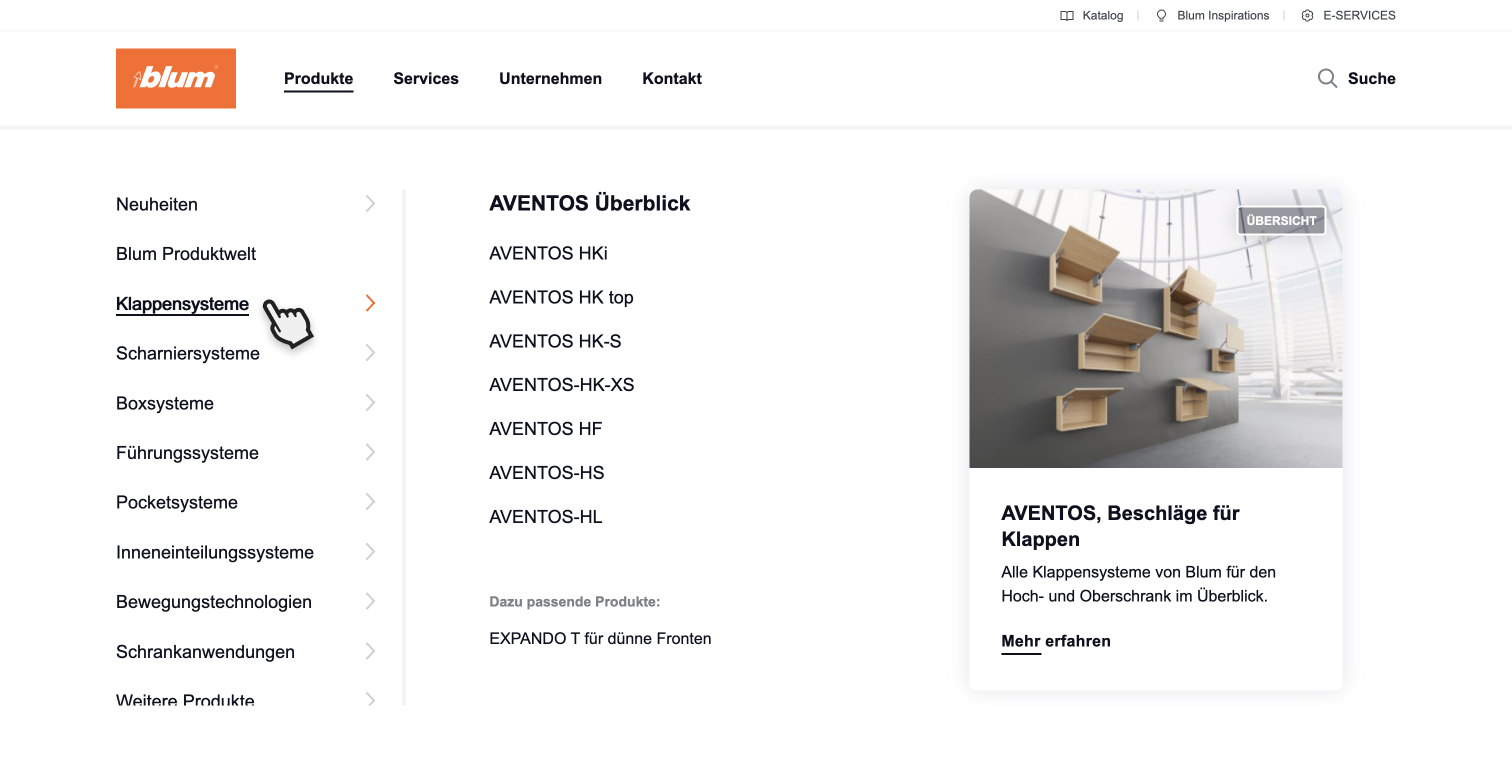Select Bewegungstechnologien category
Screen dimensions: 1512x758
click(214, 602)
